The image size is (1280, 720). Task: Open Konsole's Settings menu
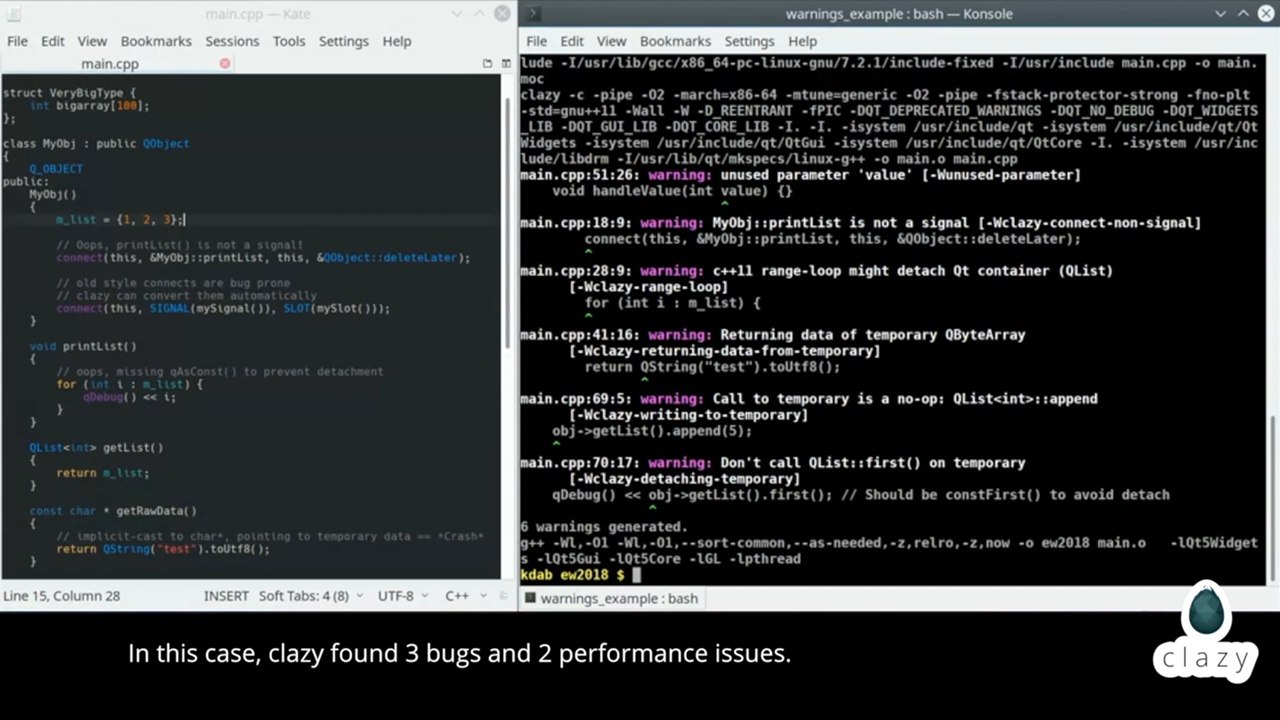[749, 41]
